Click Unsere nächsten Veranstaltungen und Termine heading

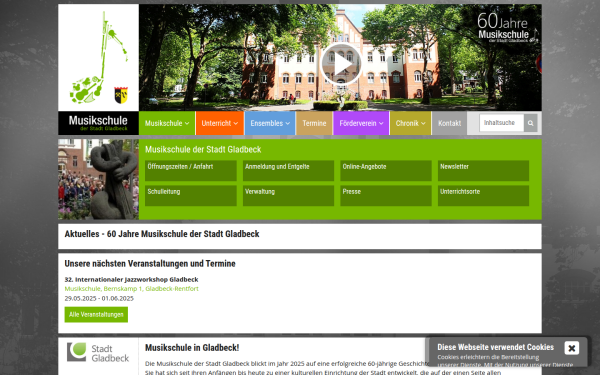click(150, 264)
